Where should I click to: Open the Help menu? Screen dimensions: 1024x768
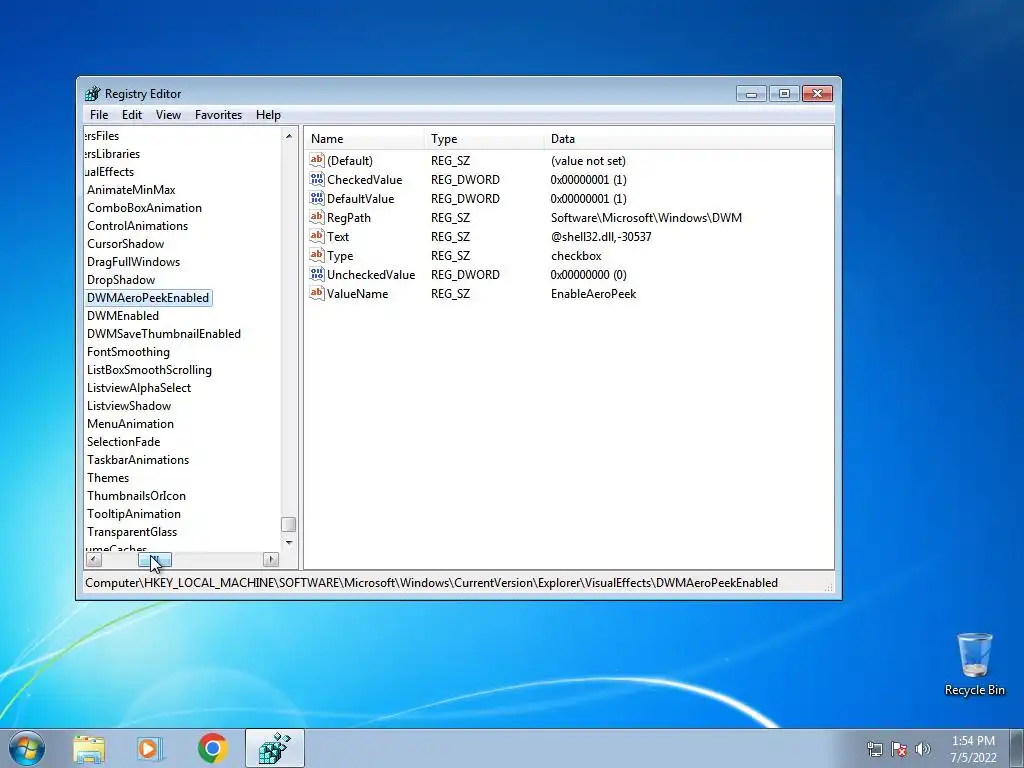268,115
